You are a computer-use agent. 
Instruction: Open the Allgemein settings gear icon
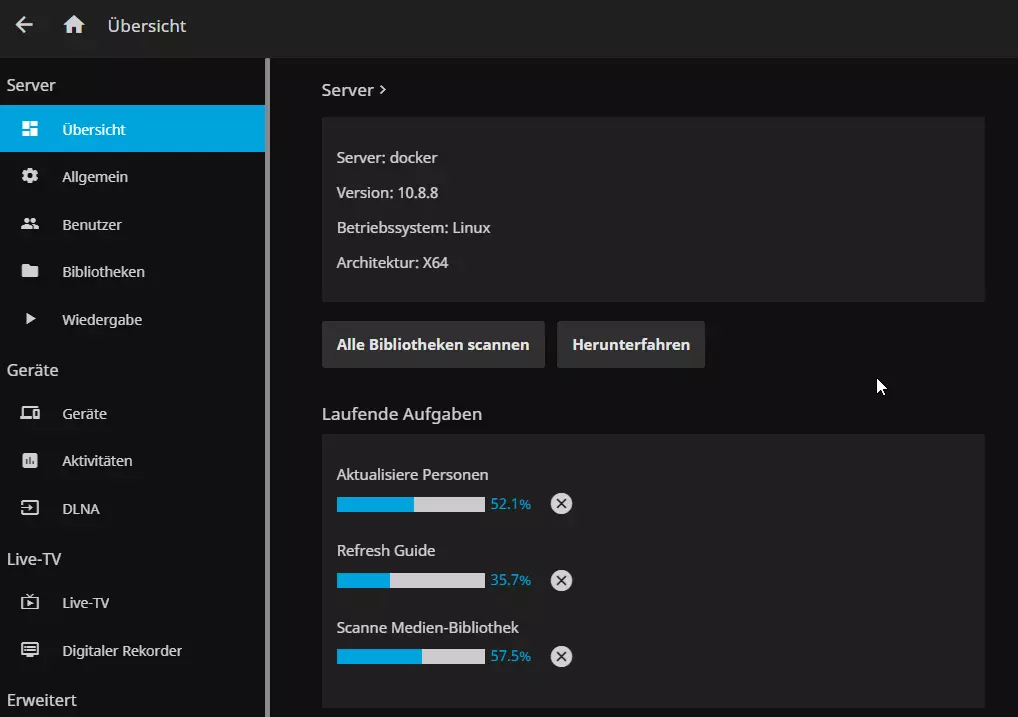click(x=28, y=176)
